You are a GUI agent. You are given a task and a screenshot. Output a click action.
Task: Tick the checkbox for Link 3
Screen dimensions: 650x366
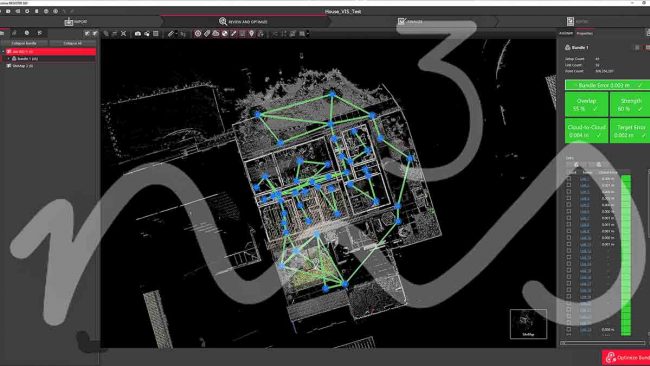tap(569, 192)
